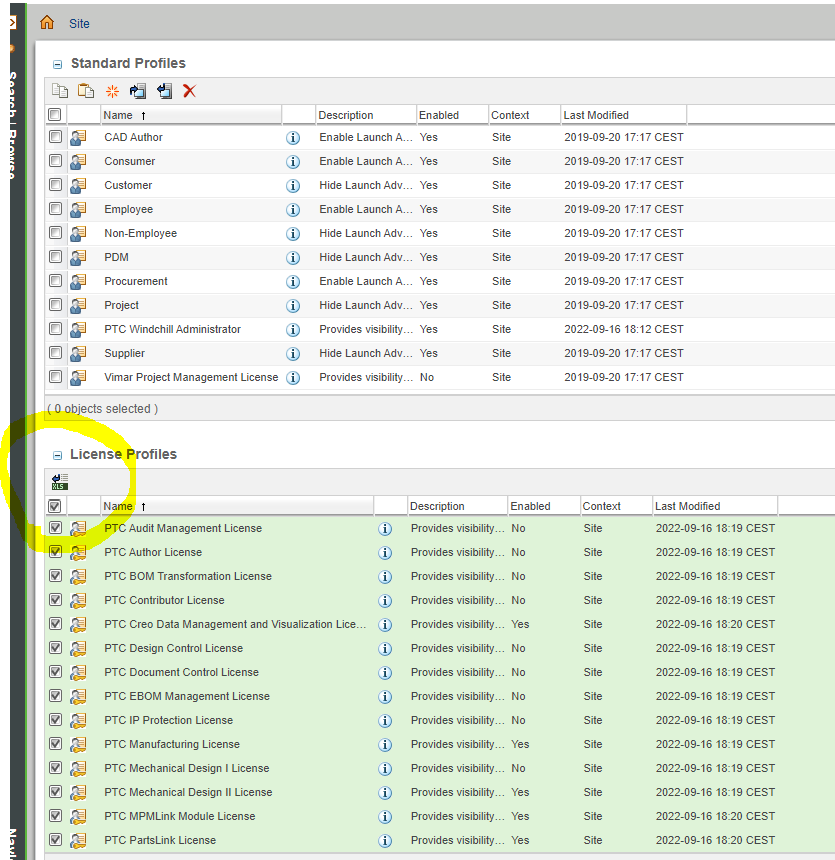835x860 pixels.
Task: Collapse the License Profiles section
Action: (57, 454)
